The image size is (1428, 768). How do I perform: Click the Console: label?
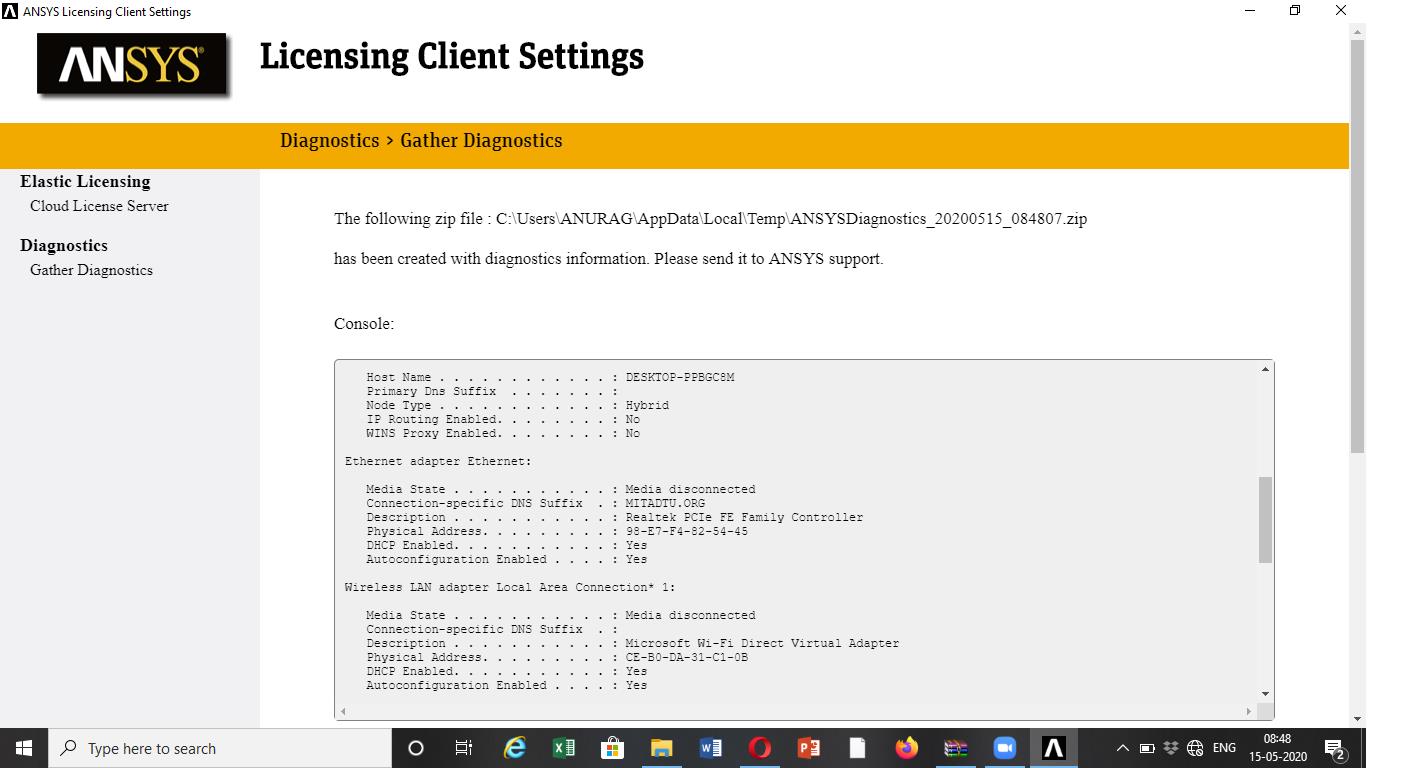point(364,324)
